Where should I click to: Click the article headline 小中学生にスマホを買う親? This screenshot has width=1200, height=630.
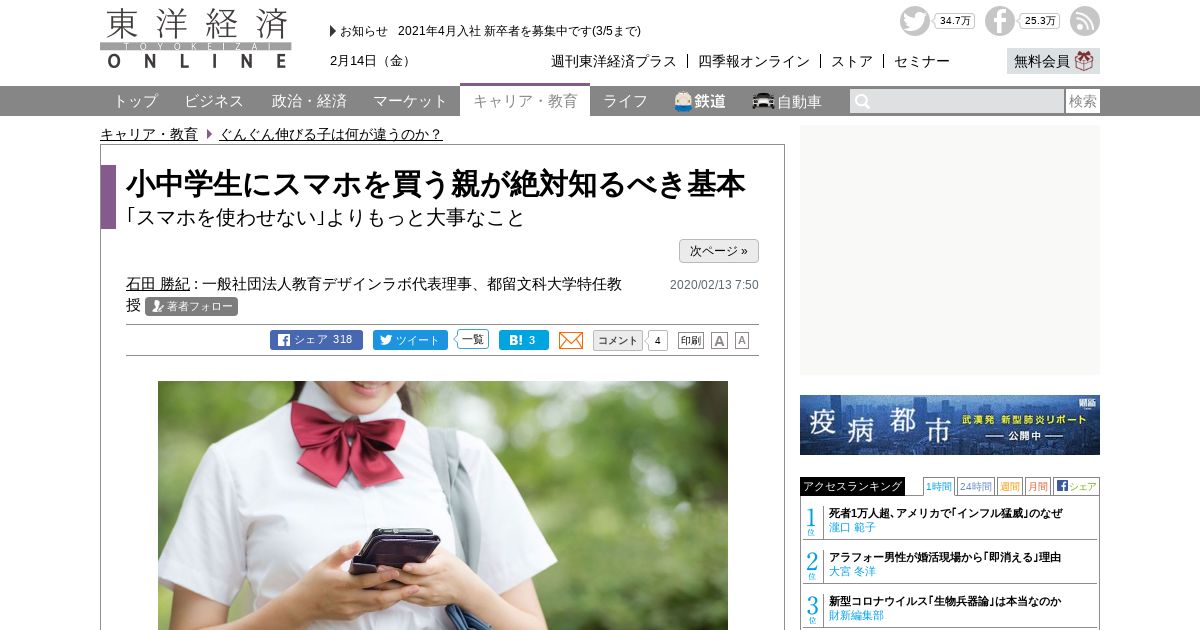point(436,184)
